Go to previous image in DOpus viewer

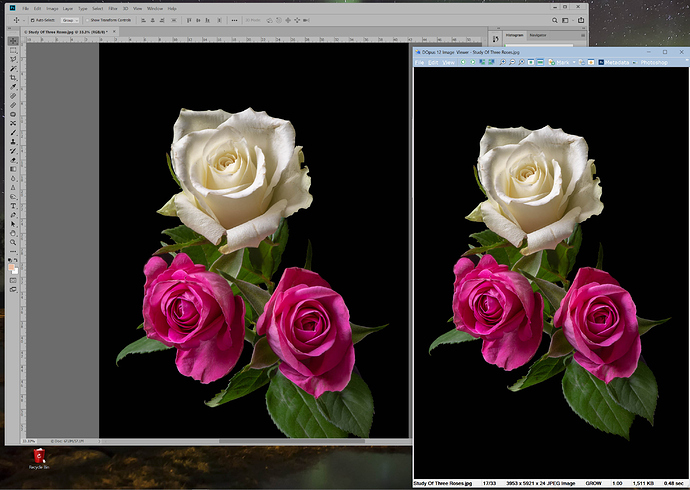pos(463,62)
